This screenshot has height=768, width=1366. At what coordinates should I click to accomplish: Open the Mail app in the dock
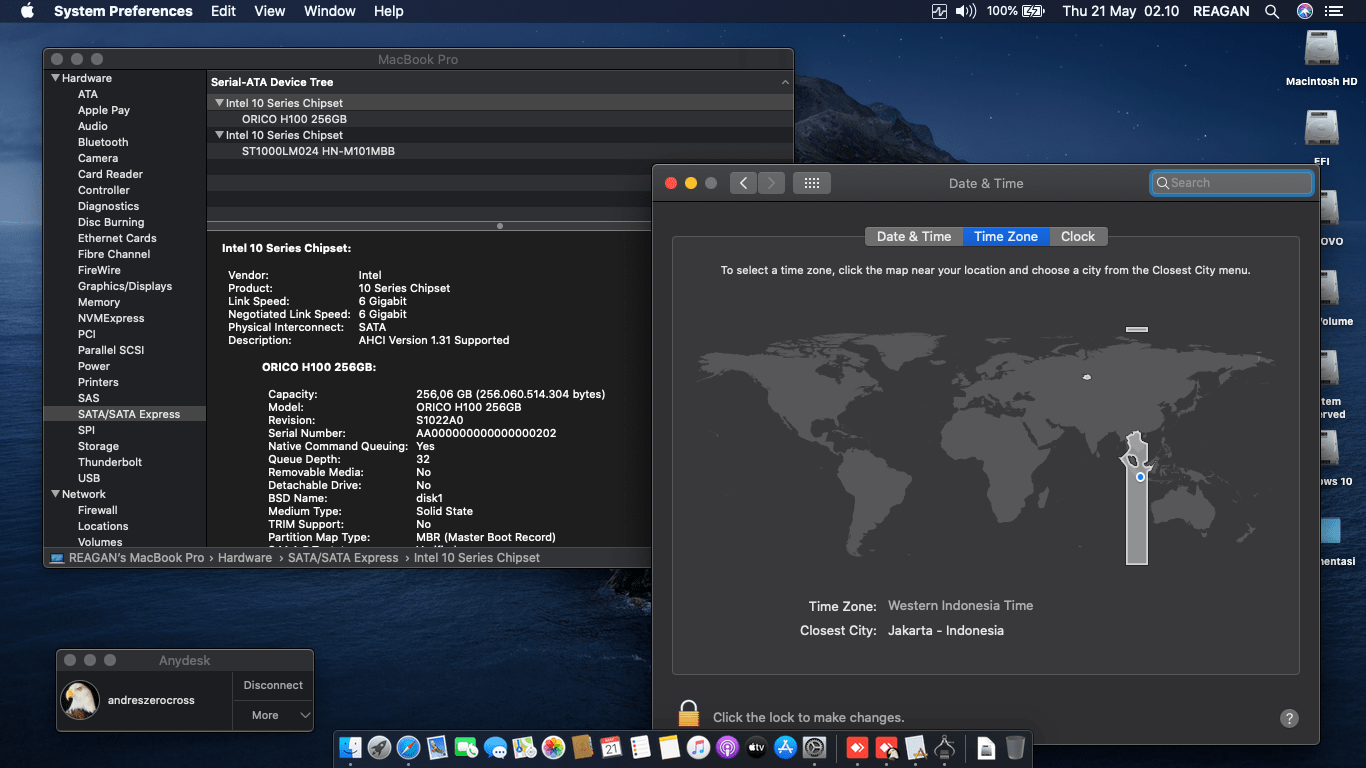coord(437,747)
